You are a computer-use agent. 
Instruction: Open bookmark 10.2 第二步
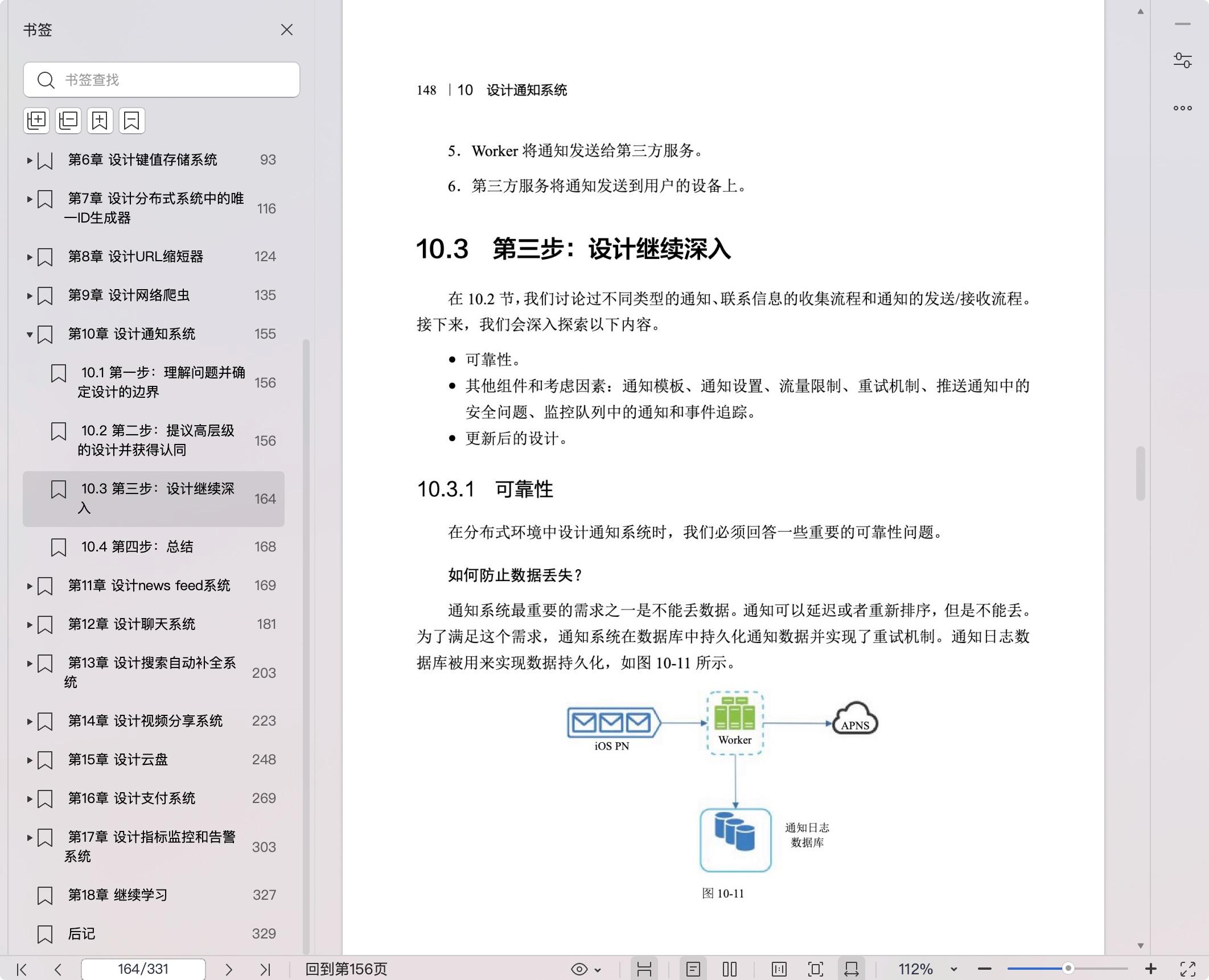pyautogui.click(x=154, y=440)
